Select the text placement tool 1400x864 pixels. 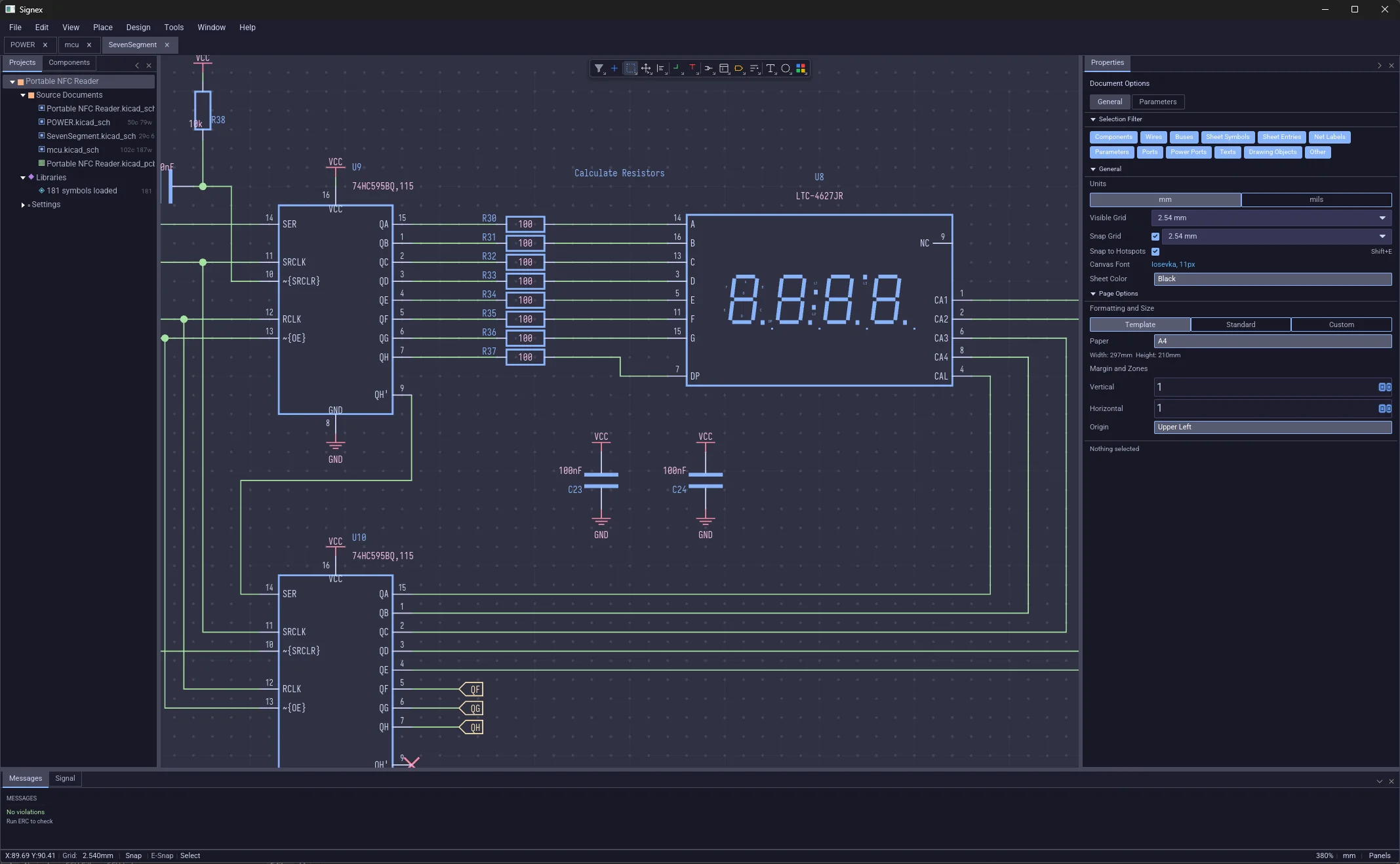770,68
